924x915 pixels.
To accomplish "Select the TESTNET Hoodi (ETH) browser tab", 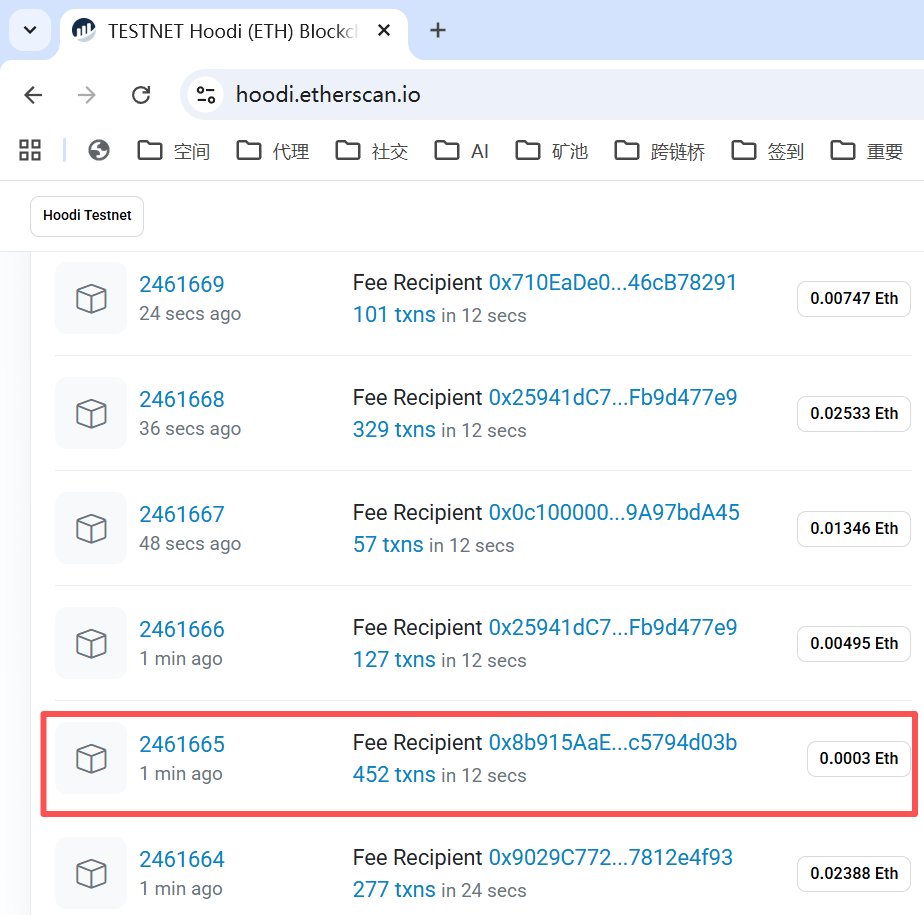I will [x=233, y=31].
